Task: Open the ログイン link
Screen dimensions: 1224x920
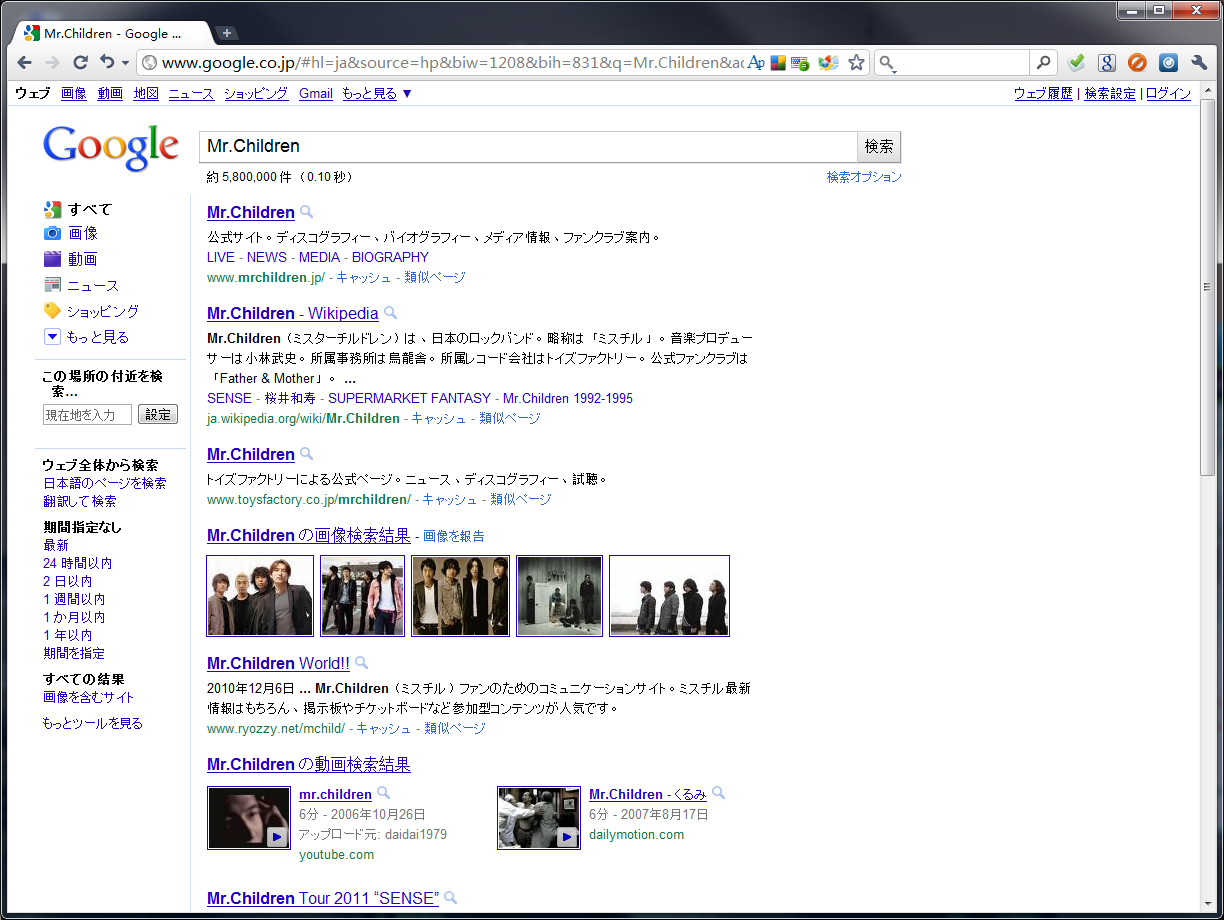Action: point(1168,94)
